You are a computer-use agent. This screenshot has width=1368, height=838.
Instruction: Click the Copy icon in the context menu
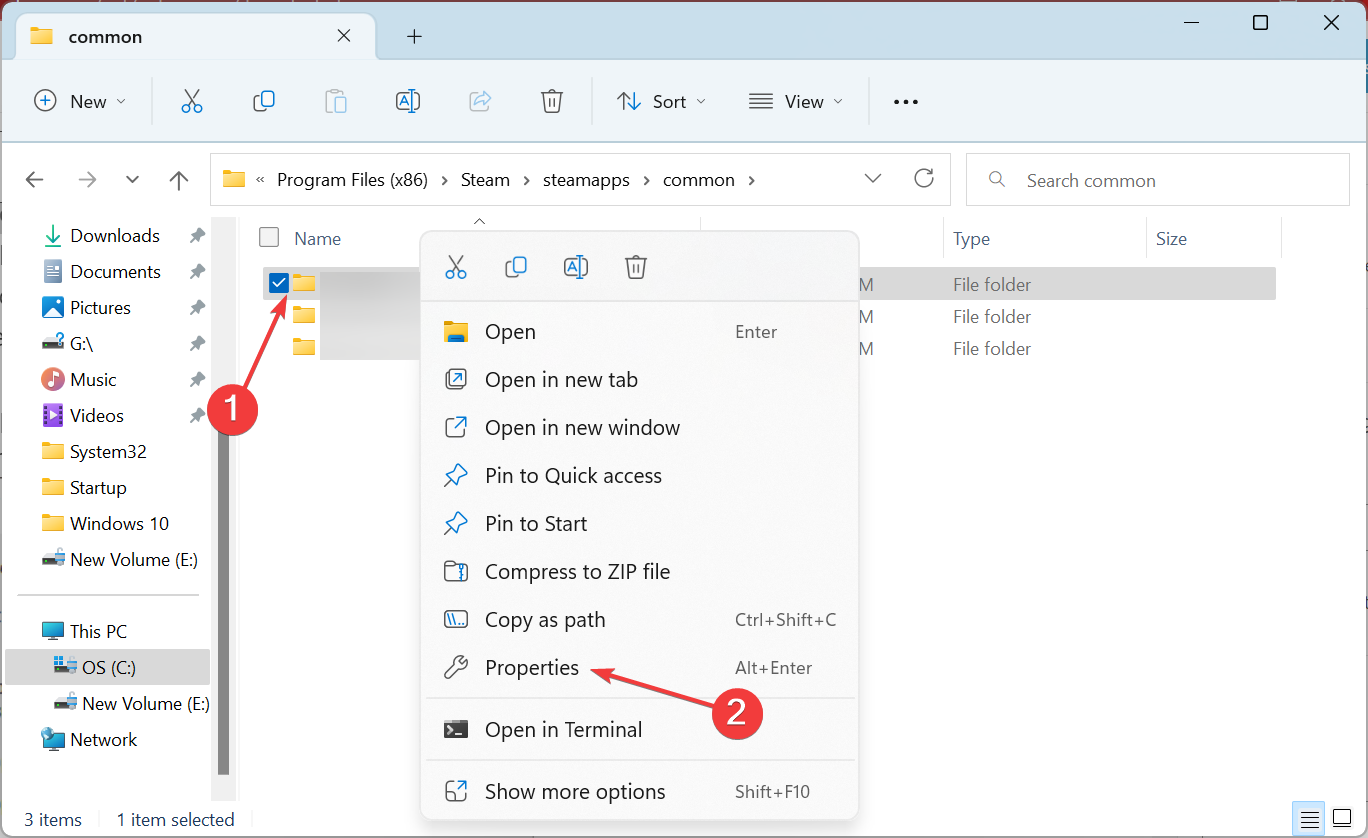tap(516, 267)
